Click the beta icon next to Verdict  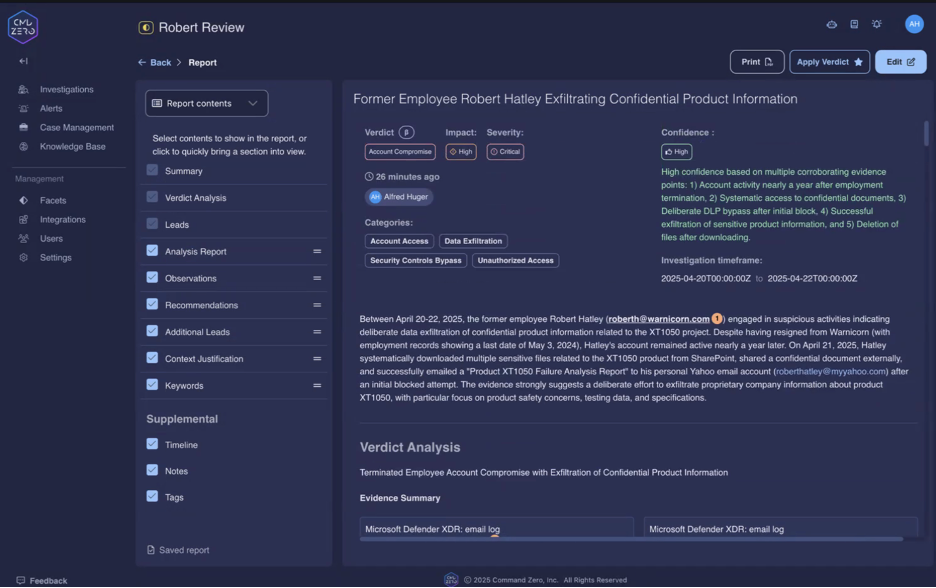(x=407, y=132)
